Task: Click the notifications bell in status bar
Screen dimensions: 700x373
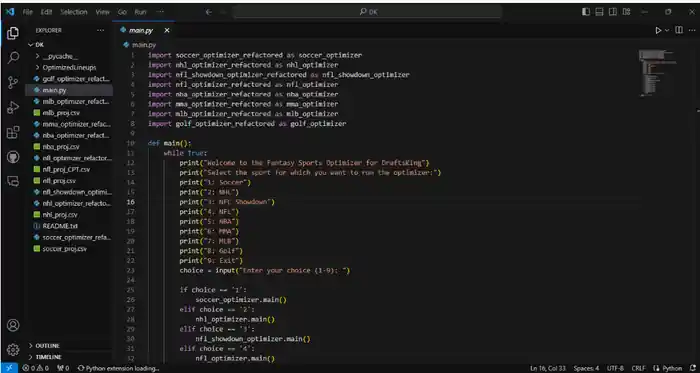Action: [692, 368]
